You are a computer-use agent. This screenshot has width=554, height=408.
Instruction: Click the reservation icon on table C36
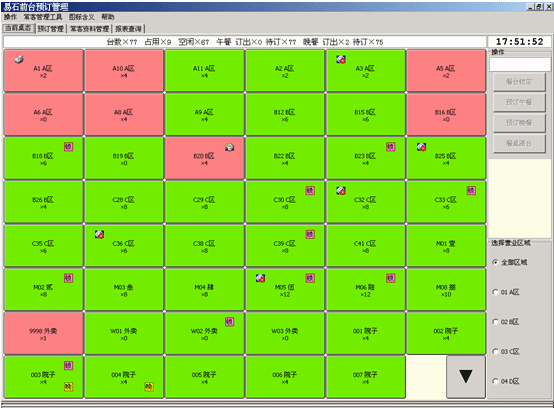(x=99, y=234)
